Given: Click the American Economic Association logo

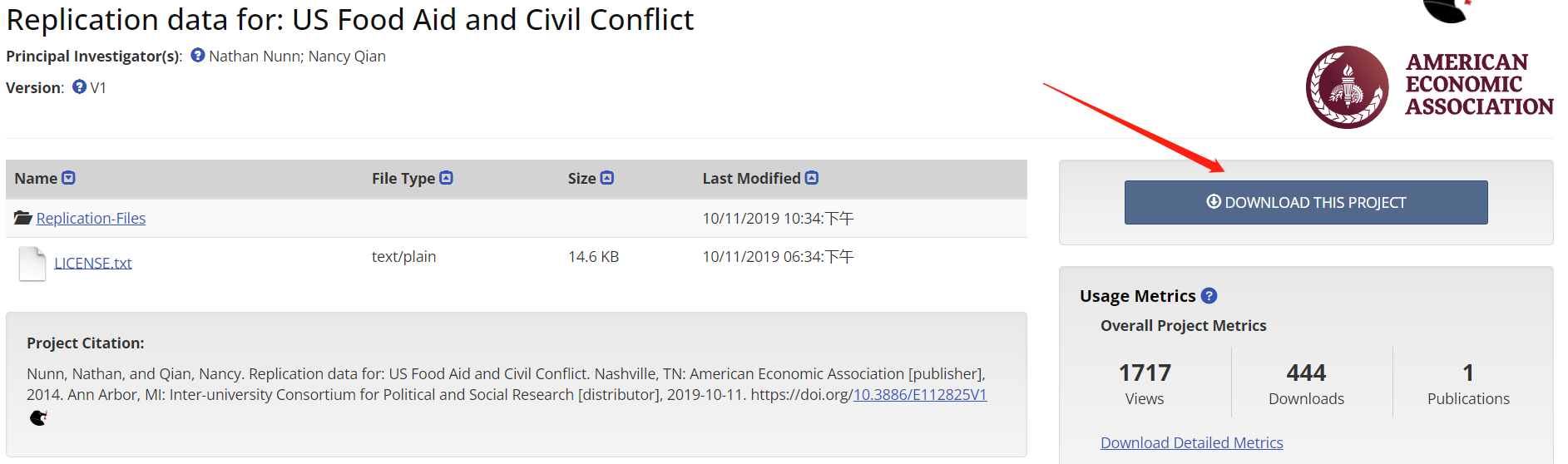Looking at the screenshot, I should (x=1429, y=86).
